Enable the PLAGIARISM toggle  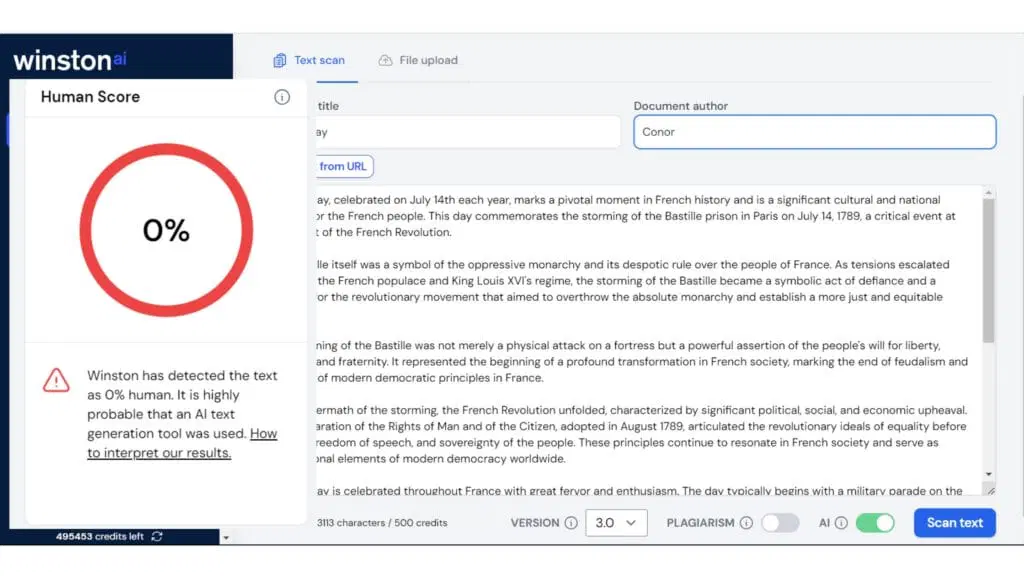(x=780, y=523)
